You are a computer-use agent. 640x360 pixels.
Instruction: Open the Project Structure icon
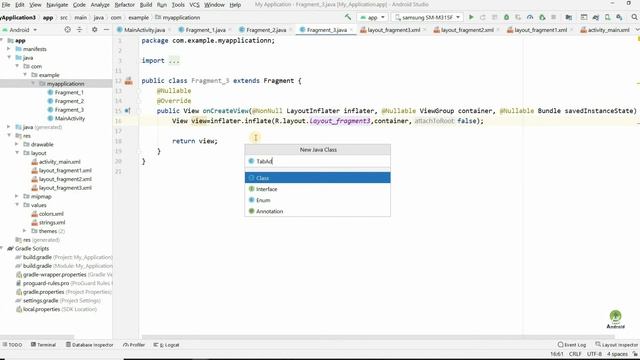point(569,17)
